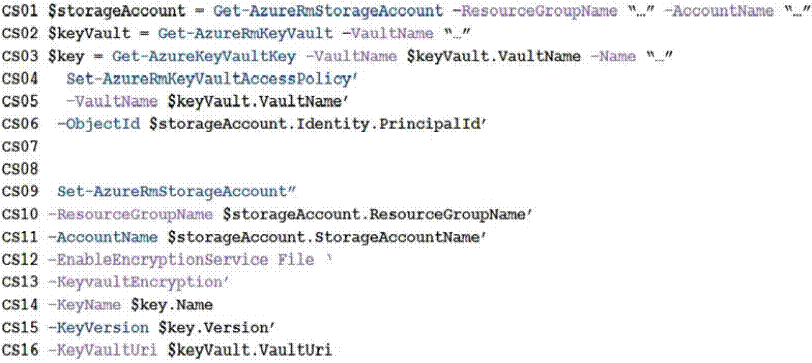Click $keyVault.VaultName on line CS05

(255, 102)
